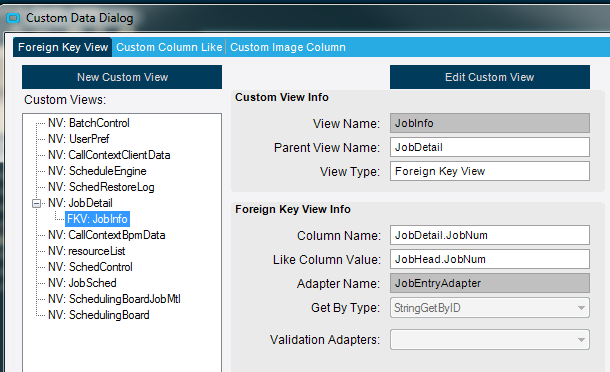The width and height of the screenshot is (610, 372).
Task: Select NV: SchedulingBoard node
Action: [98, 314]
